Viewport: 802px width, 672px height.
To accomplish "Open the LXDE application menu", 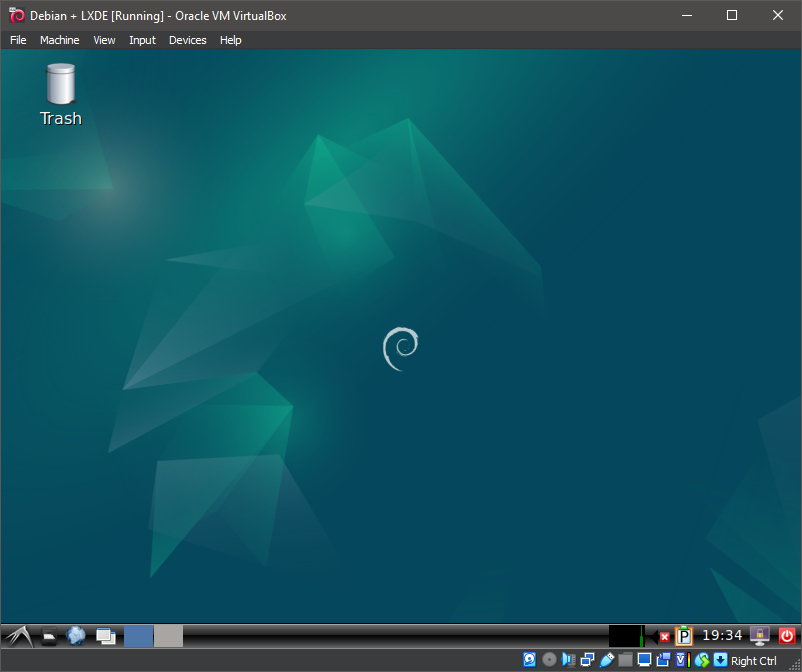I will [17, 636].
